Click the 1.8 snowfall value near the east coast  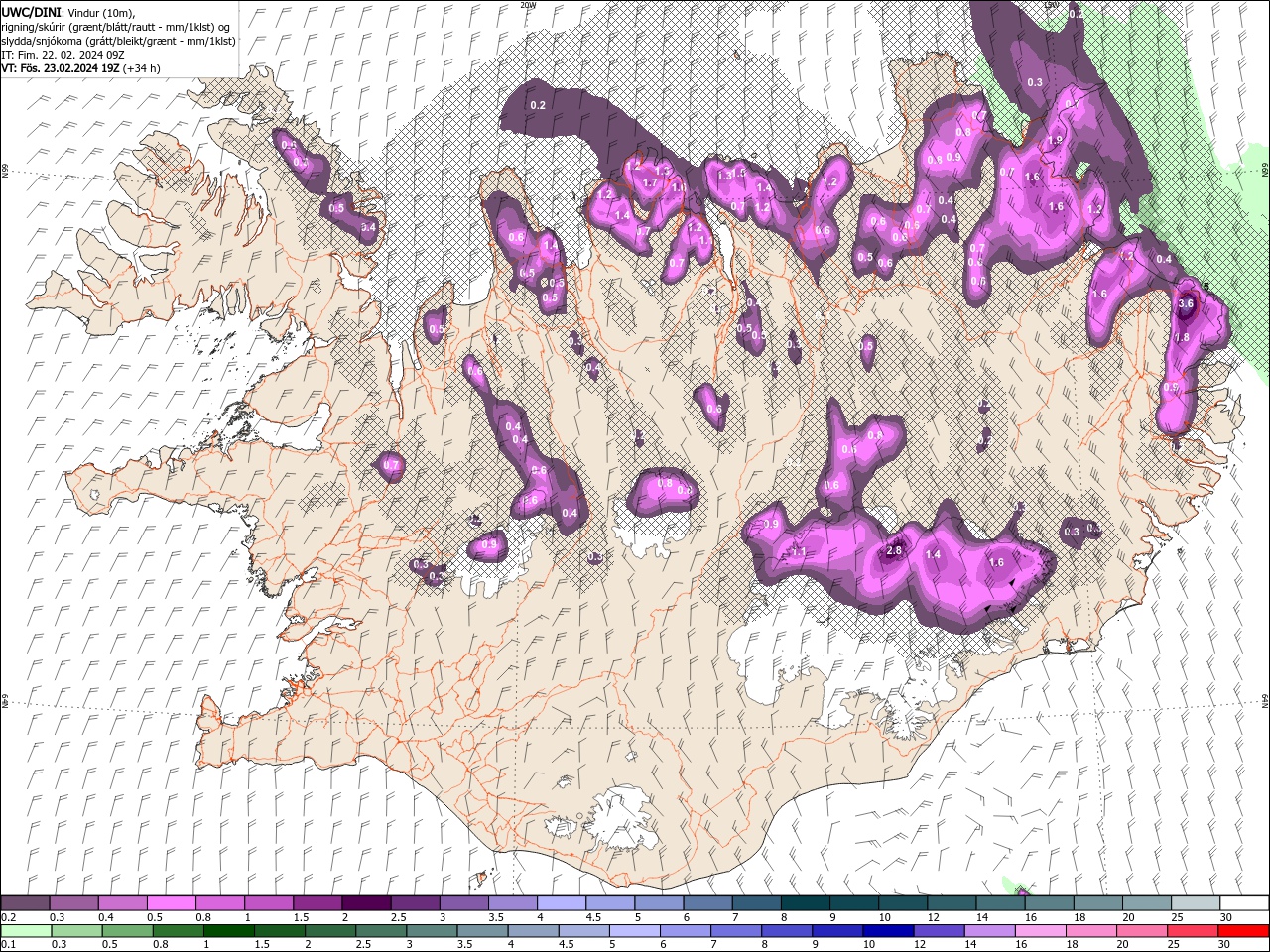(1182, 337)
